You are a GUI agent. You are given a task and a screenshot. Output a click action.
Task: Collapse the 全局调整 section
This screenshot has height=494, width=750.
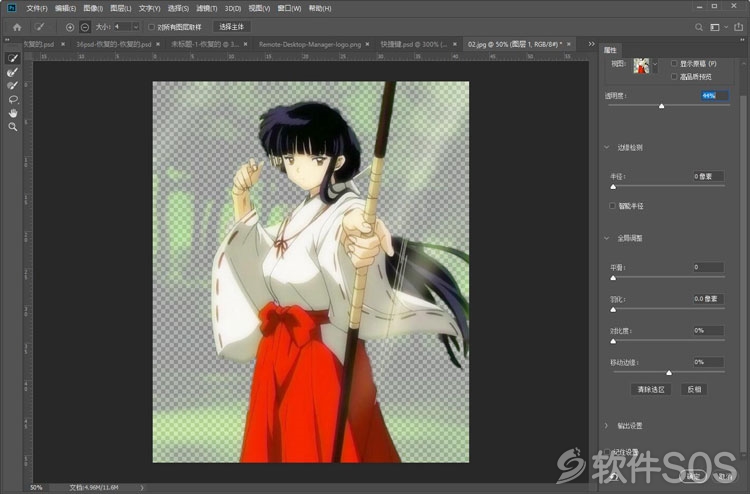(607, 238)
